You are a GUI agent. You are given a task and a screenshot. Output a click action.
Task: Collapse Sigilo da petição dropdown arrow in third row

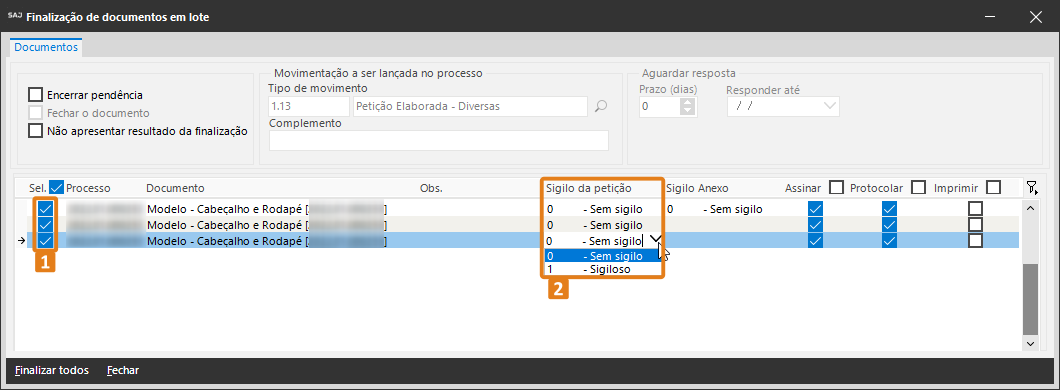[x=654, y=240]
